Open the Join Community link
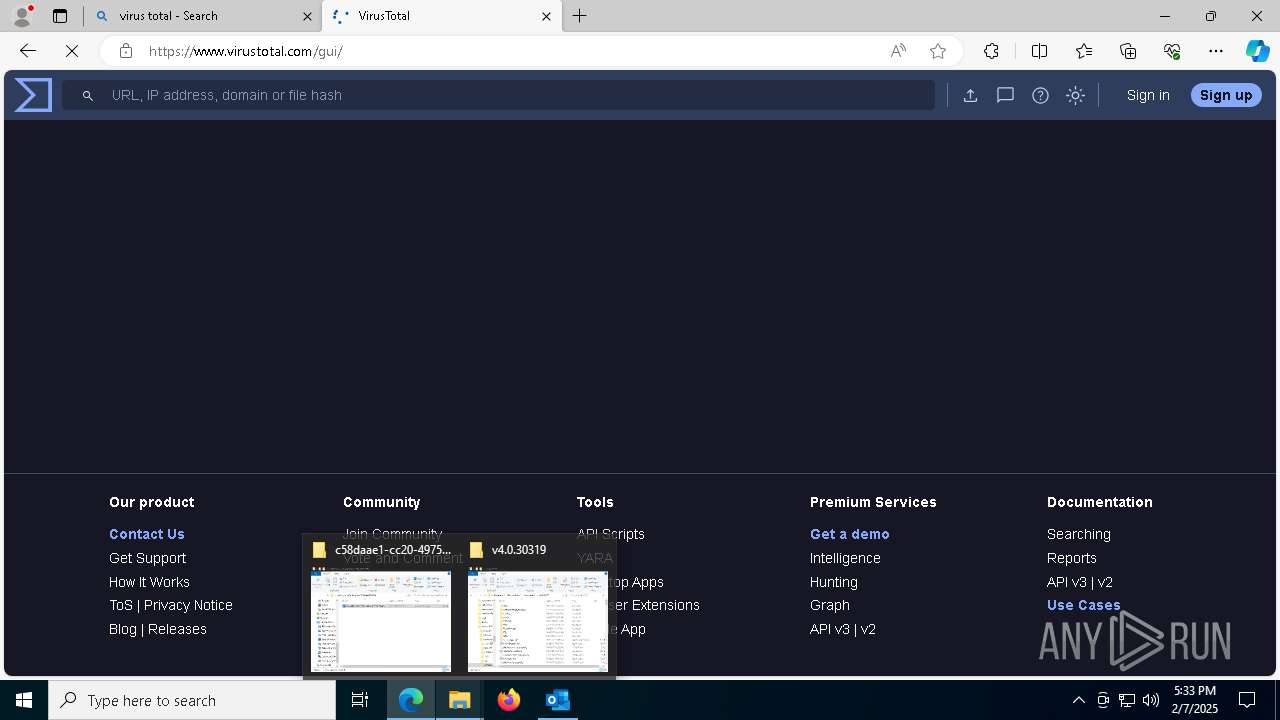The width and height of the screenshot is (1280, 720). [392, 534]
